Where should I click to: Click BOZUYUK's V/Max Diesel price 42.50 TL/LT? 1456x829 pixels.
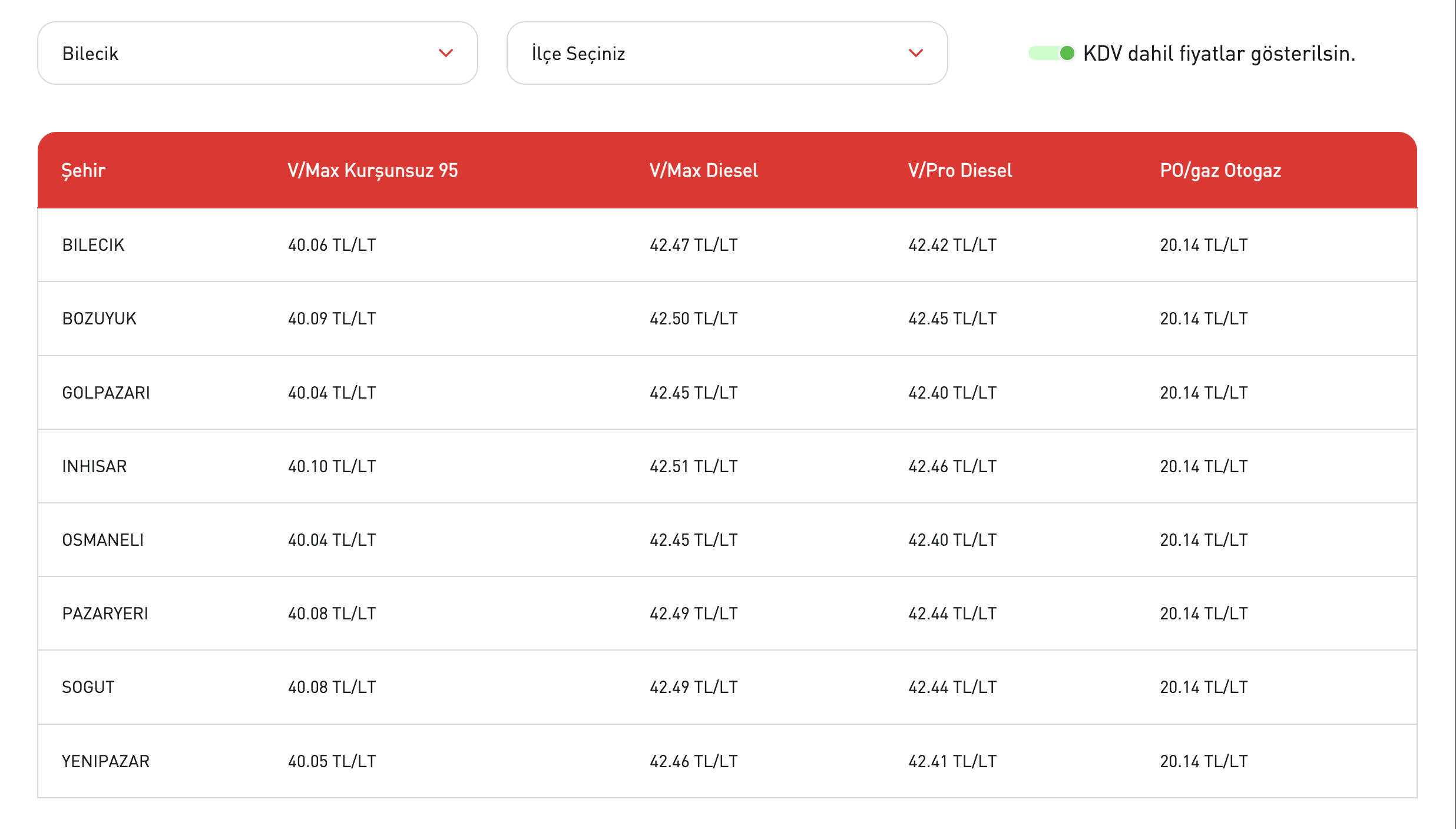[x=694, y=319]
